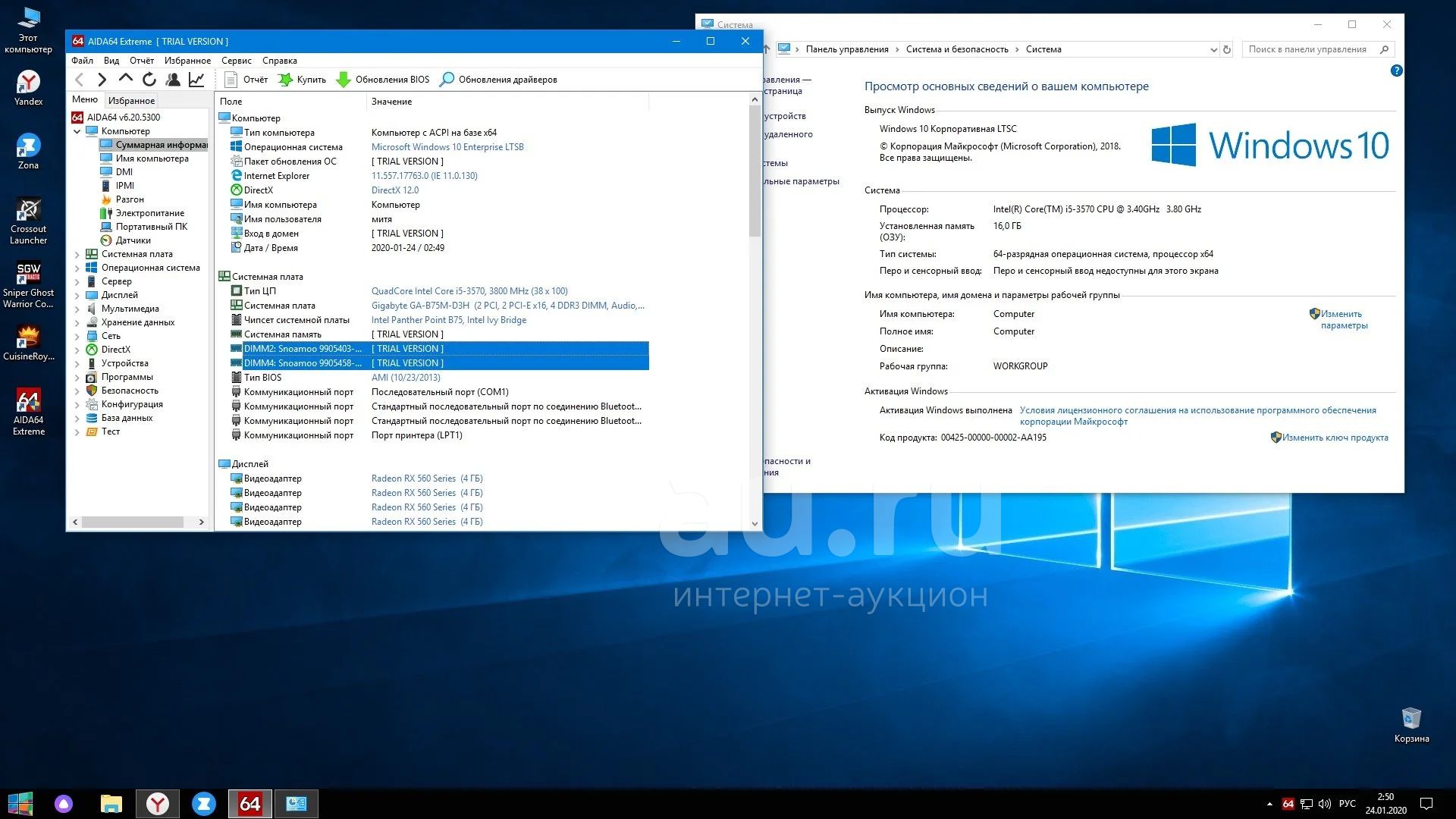Viewport: 1456px width, 819px height.
Task: Select База данных in the tree
Action: pos(127,418)
